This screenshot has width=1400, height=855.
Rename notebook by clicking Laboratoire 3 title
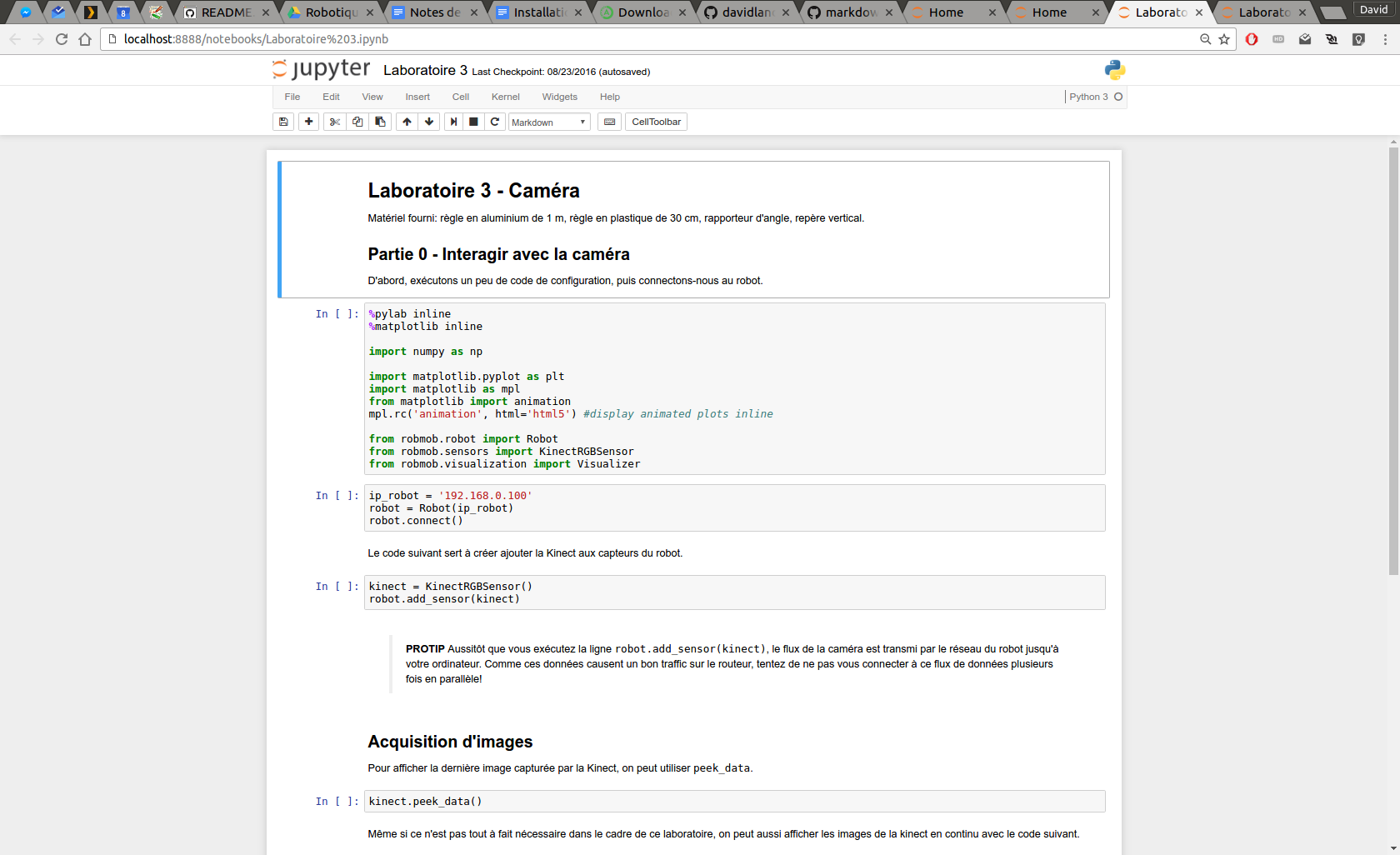point(425,71)
